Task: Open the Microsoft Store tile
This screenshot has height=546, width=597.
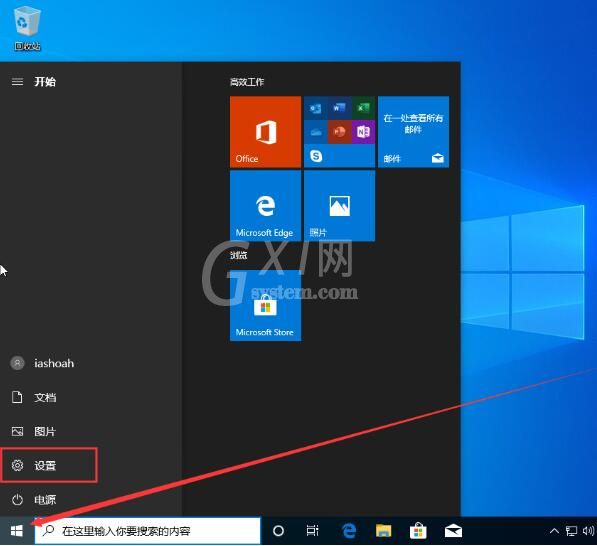Action: pyautogui.click(x=265, y=305)
